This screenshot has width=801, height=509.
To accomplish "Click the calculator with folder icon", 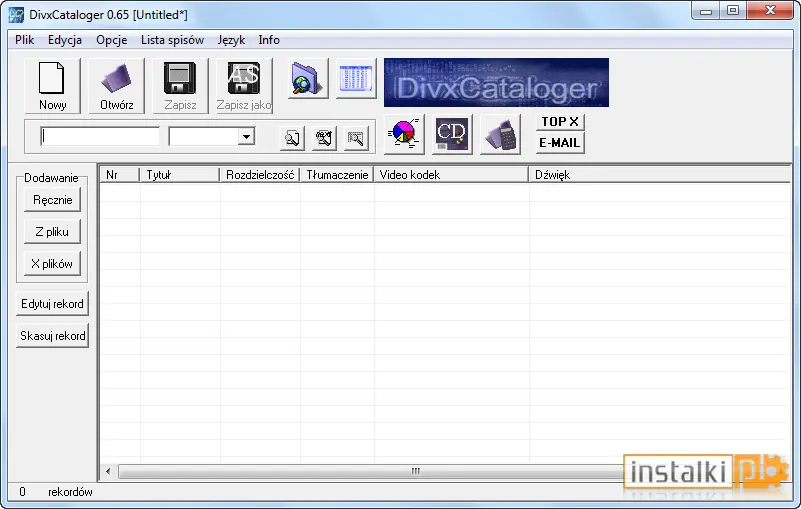I will tap(501, 134).
